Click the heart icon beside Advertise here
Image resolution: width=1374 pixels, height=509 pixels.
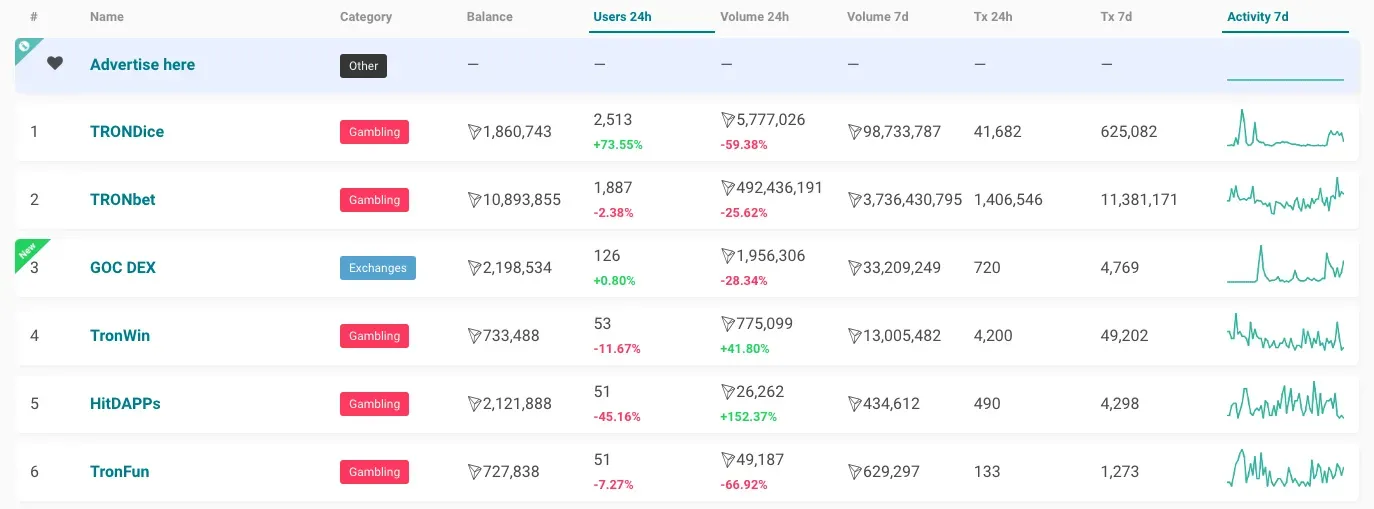pos(55,63)
